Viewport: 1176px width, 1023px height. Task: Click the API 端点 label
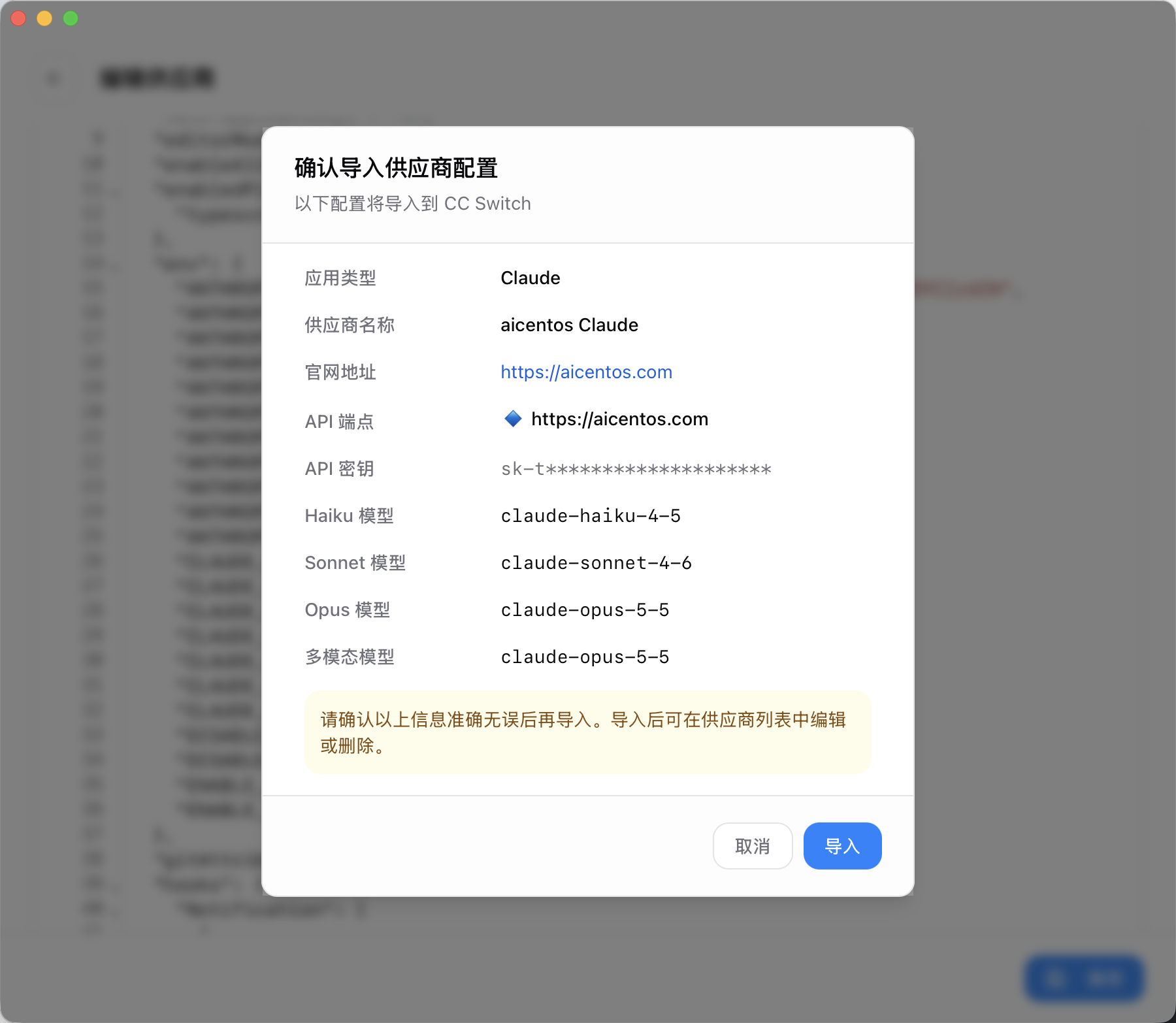pyautogui.click(x=339, y=421)
